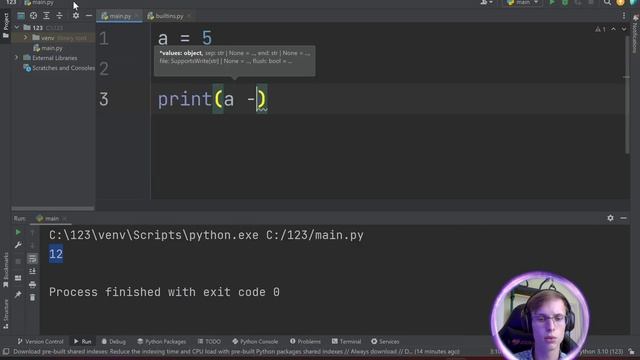Open the user account icon menu
640x360 pixels.
coord(486,3)
